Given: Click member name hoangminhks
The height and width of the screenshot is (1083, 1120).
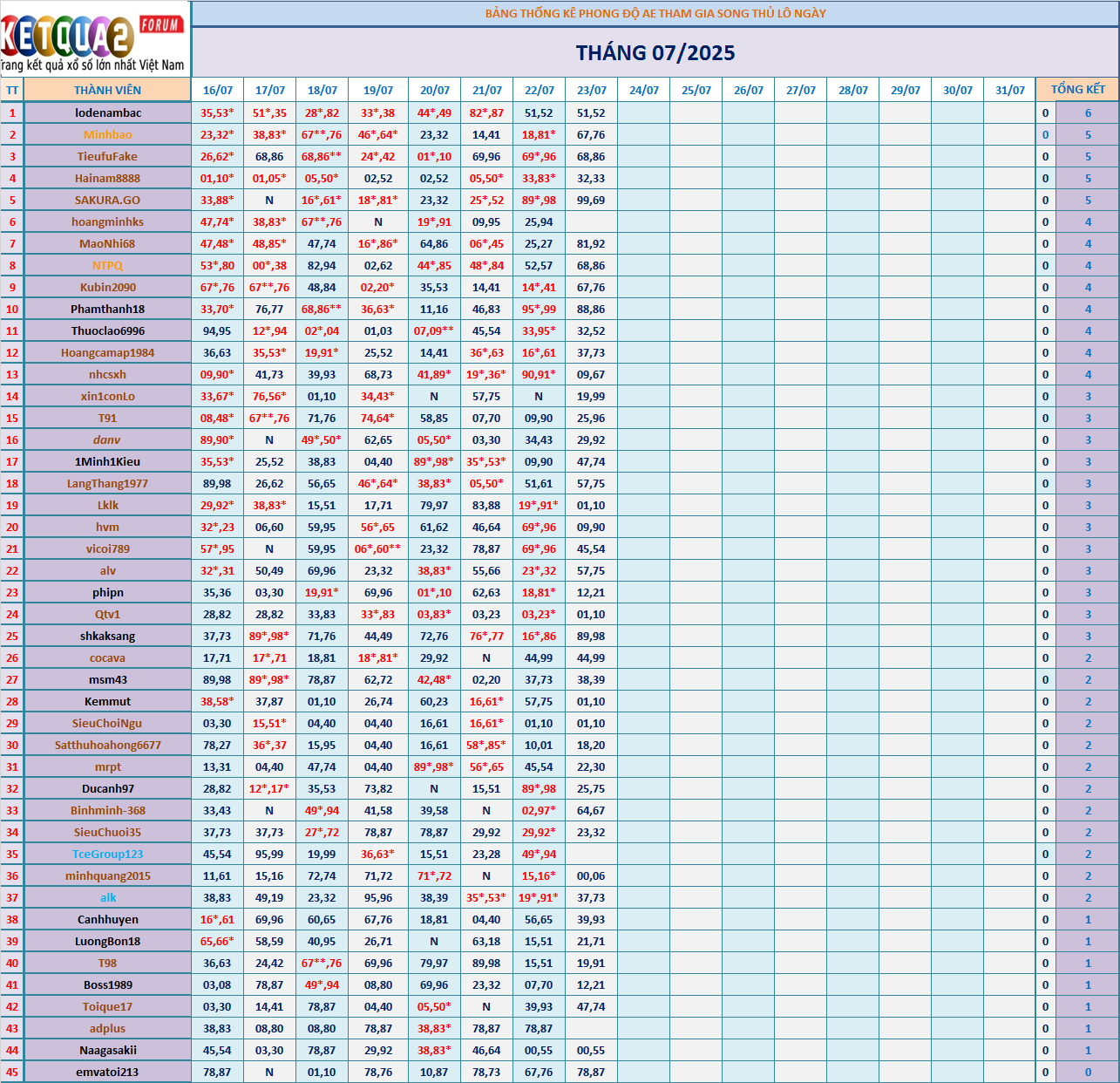Looking at the screenshot, I should [108, 221].
